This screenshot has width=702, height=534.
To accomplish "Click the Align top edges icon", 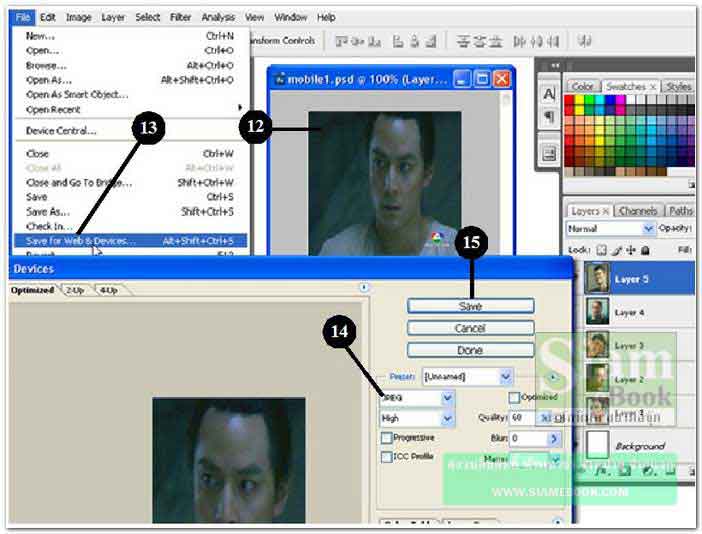I will [x=342, y=42].
